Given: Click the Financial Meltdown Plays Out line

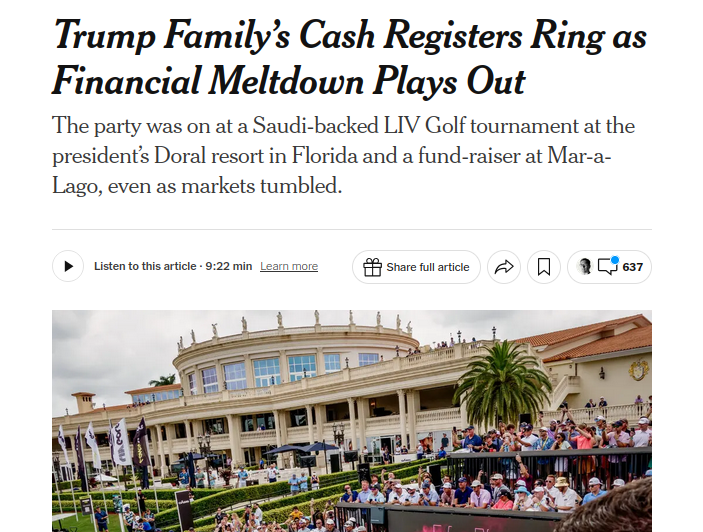Looking at the screenshot, I should [x=289, y=82].
